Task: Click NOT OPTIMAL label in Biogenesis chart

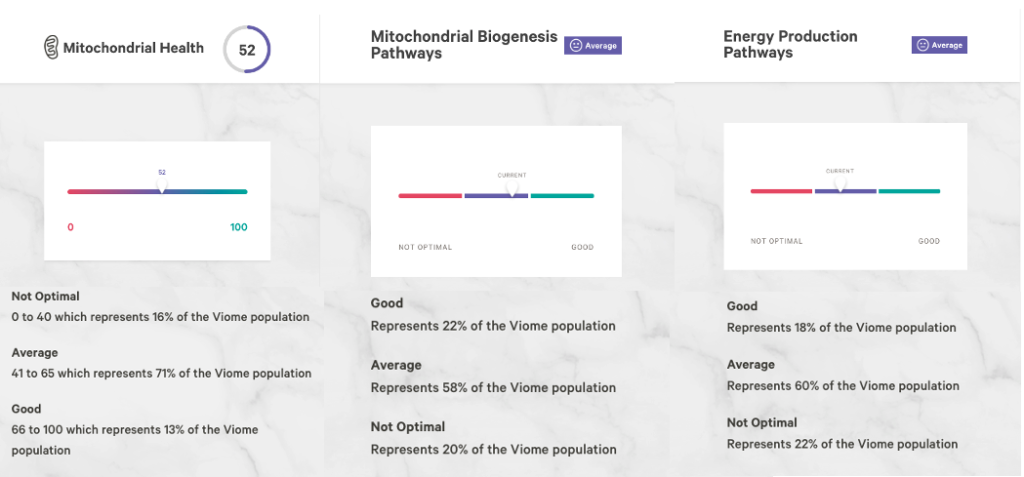Action: tap(425, 248)
